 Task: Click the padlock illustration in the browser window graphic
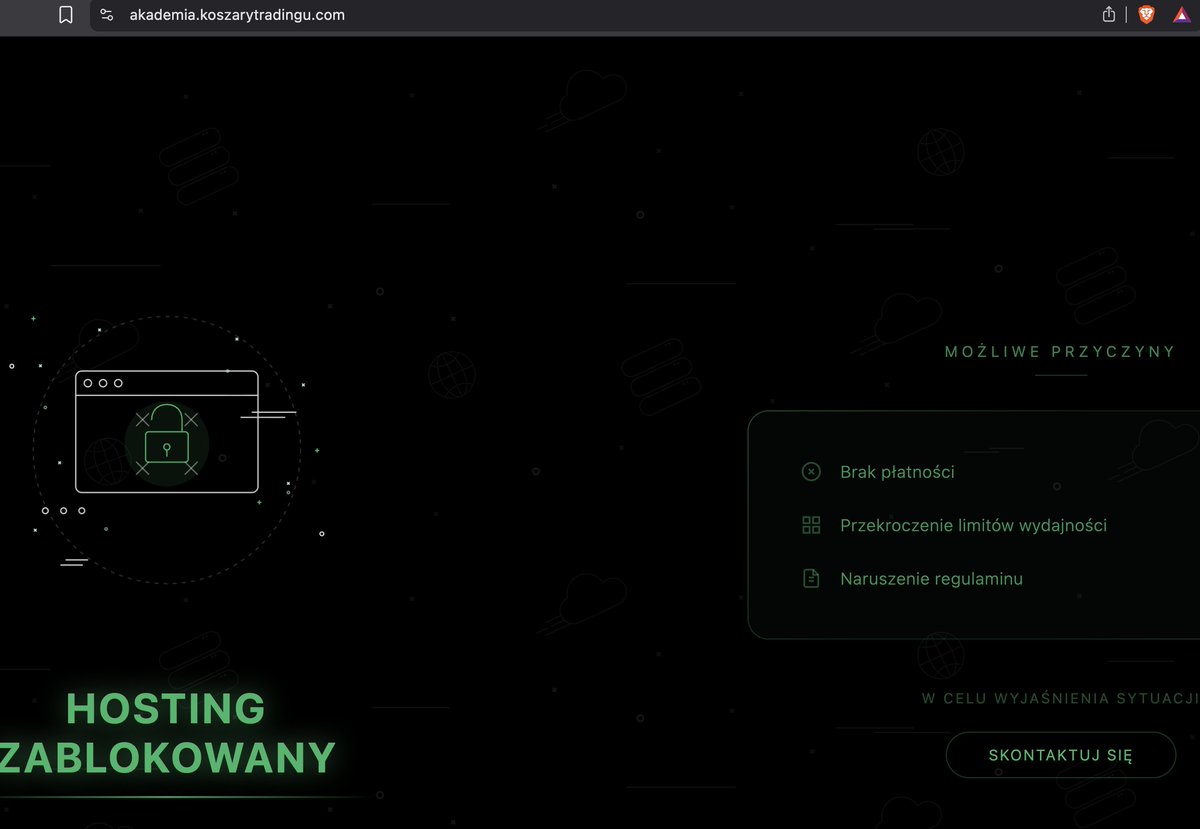point(167,434)
